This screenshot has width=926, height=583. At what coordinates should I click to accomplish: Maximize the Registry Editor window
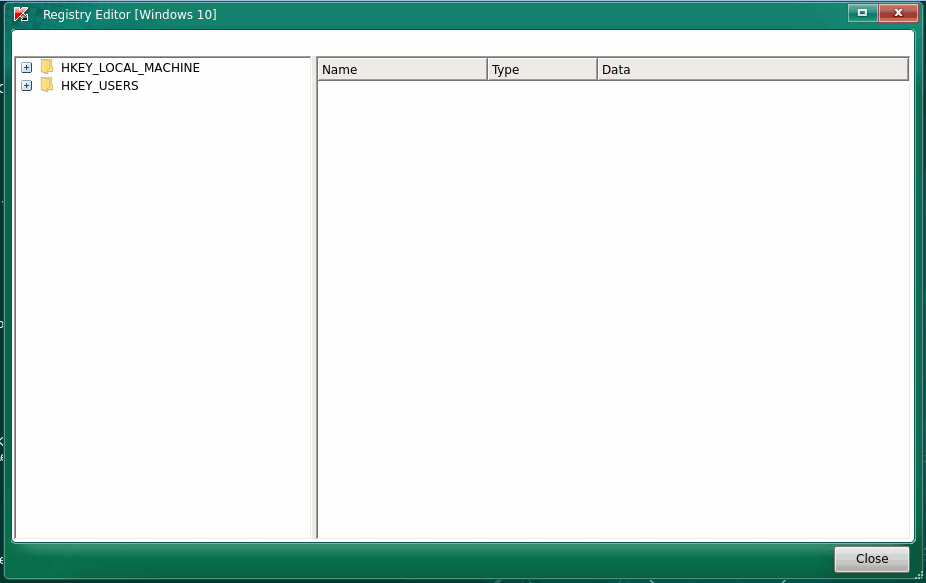click(x=862, y=12)
